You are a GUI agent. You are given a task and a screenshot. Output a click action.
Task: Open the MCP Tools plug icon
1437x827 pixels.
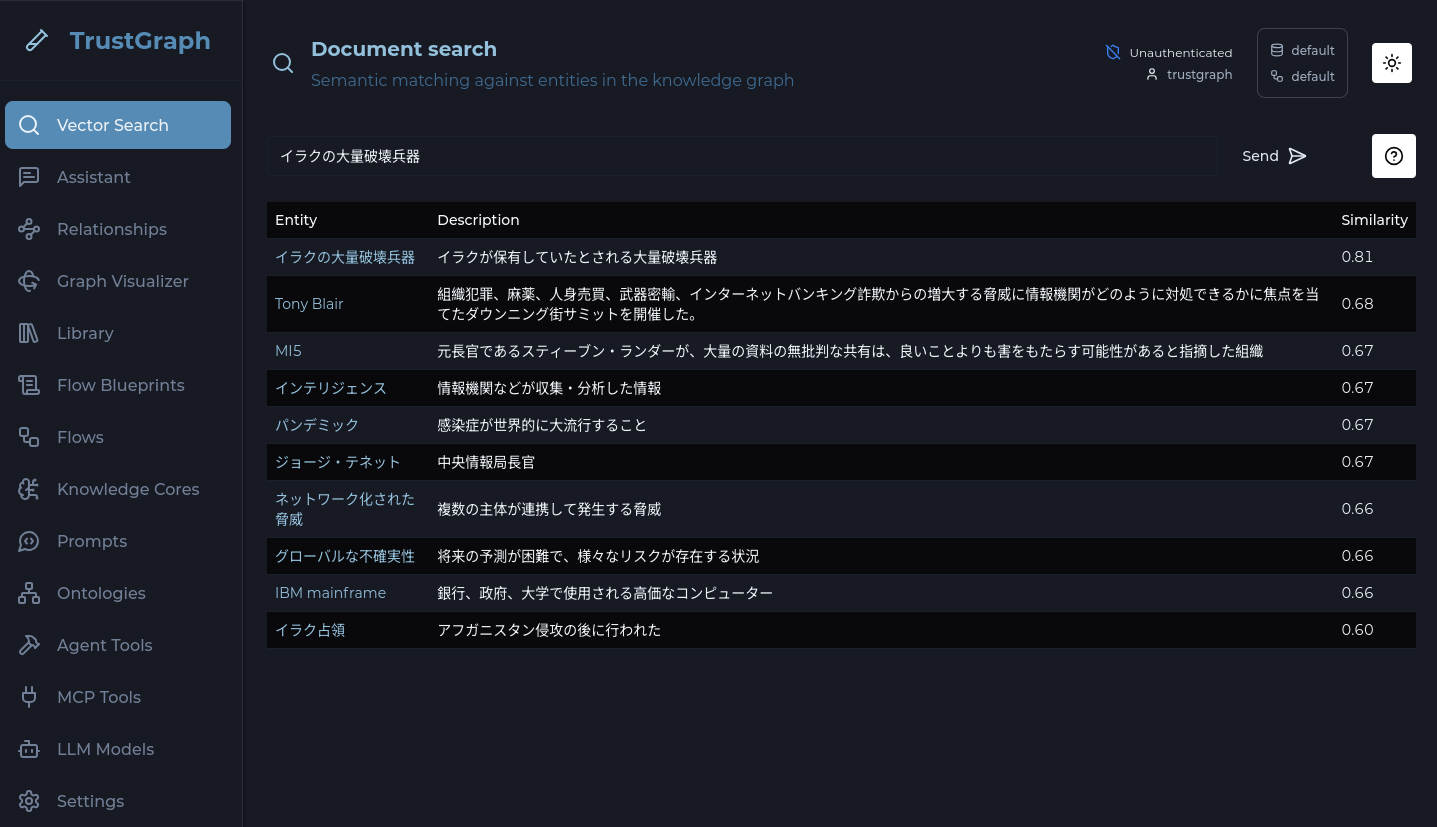point(29,697)
